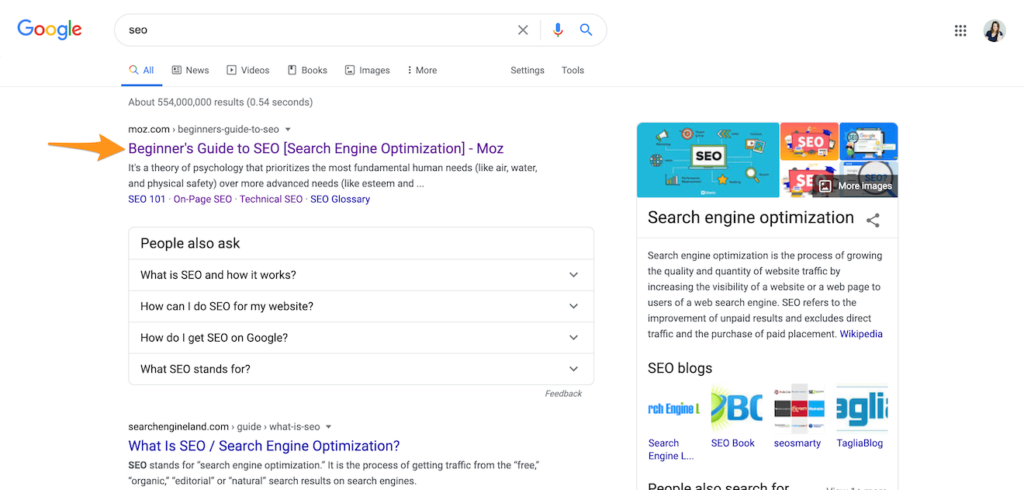Click More images button
1024x490 pixels.
click(x=856, y=186)
